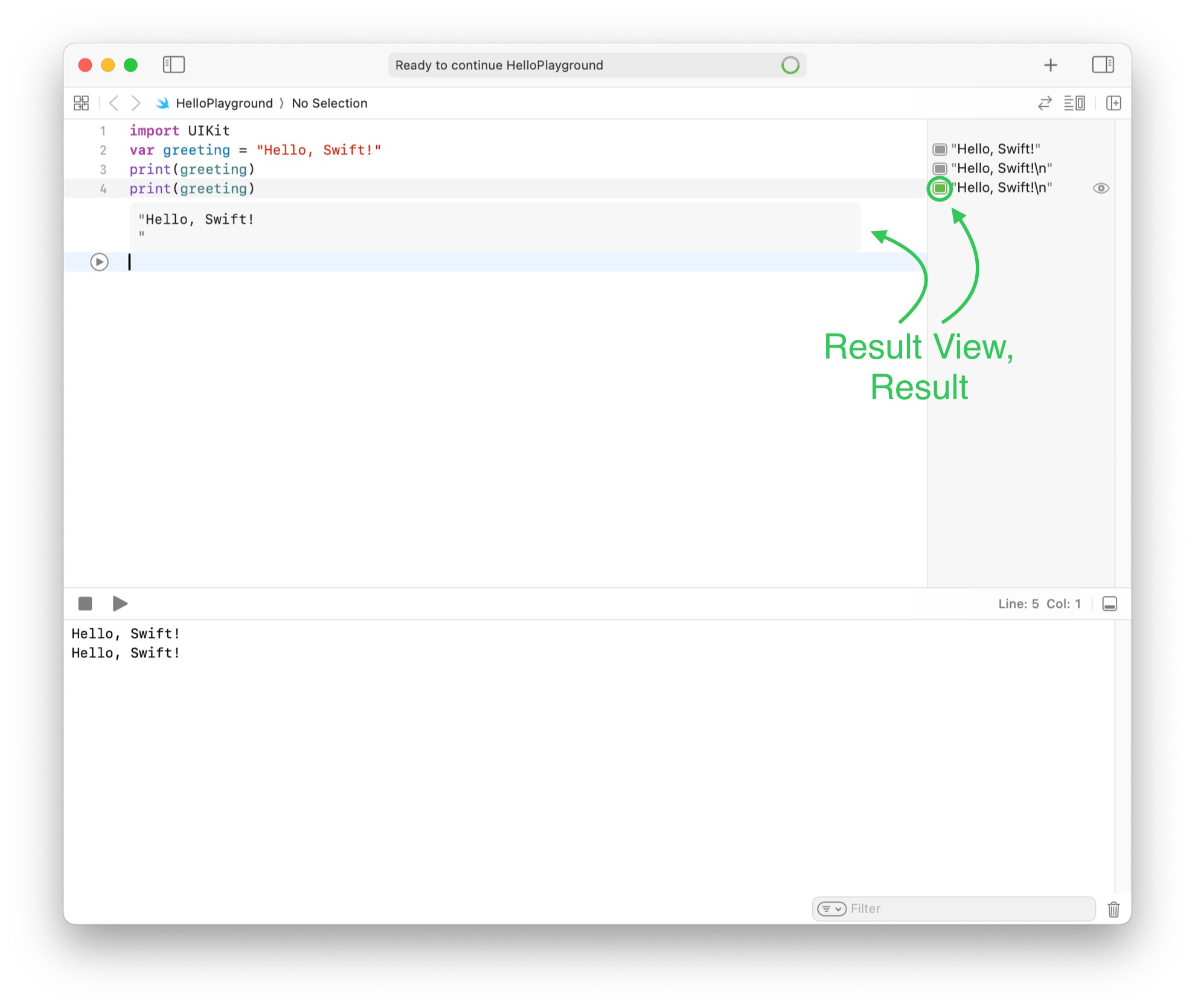
Task: Open the adjust editor options icon
Action: tap(1074, 103)
